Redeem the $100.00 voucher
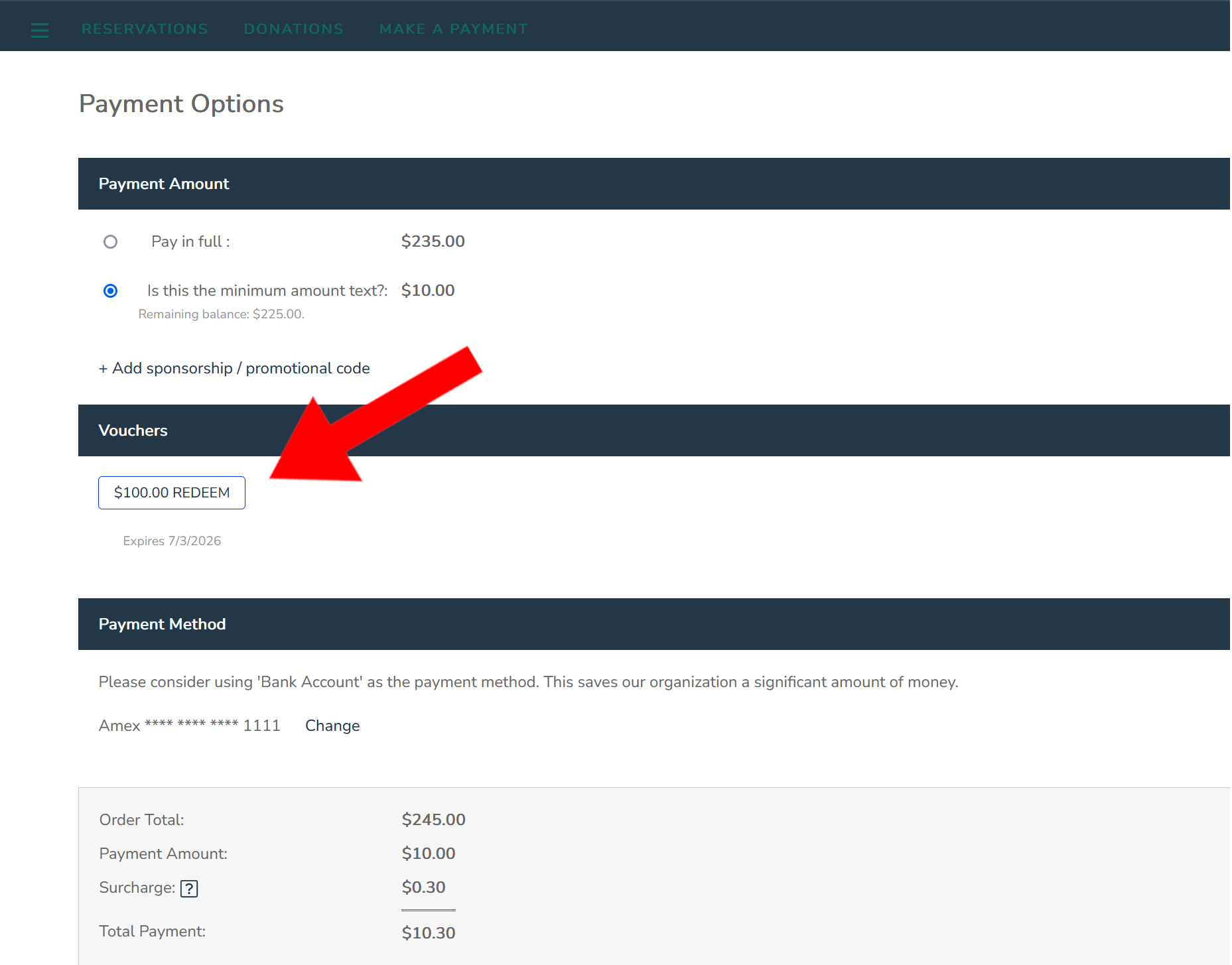 click(x=172, y=493)
